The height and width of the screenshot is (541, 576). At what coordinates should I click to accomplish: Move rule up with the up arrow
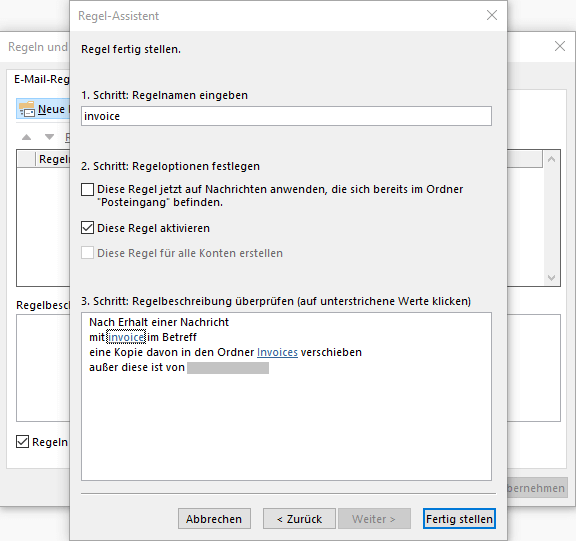click(x=26, y=137)
